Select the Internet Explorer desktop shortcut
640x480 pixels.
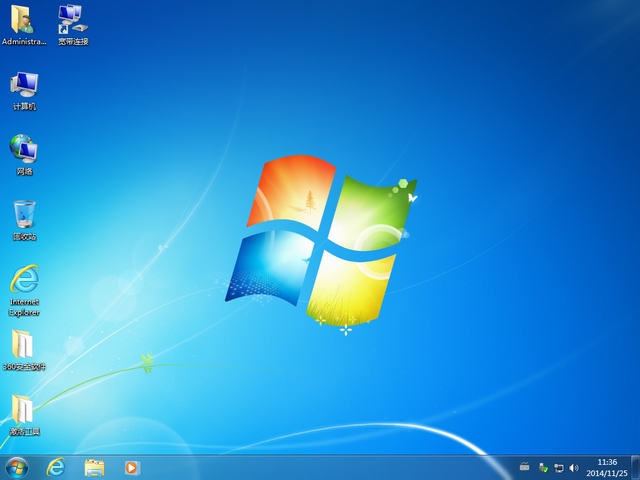(x=24, y=283)
